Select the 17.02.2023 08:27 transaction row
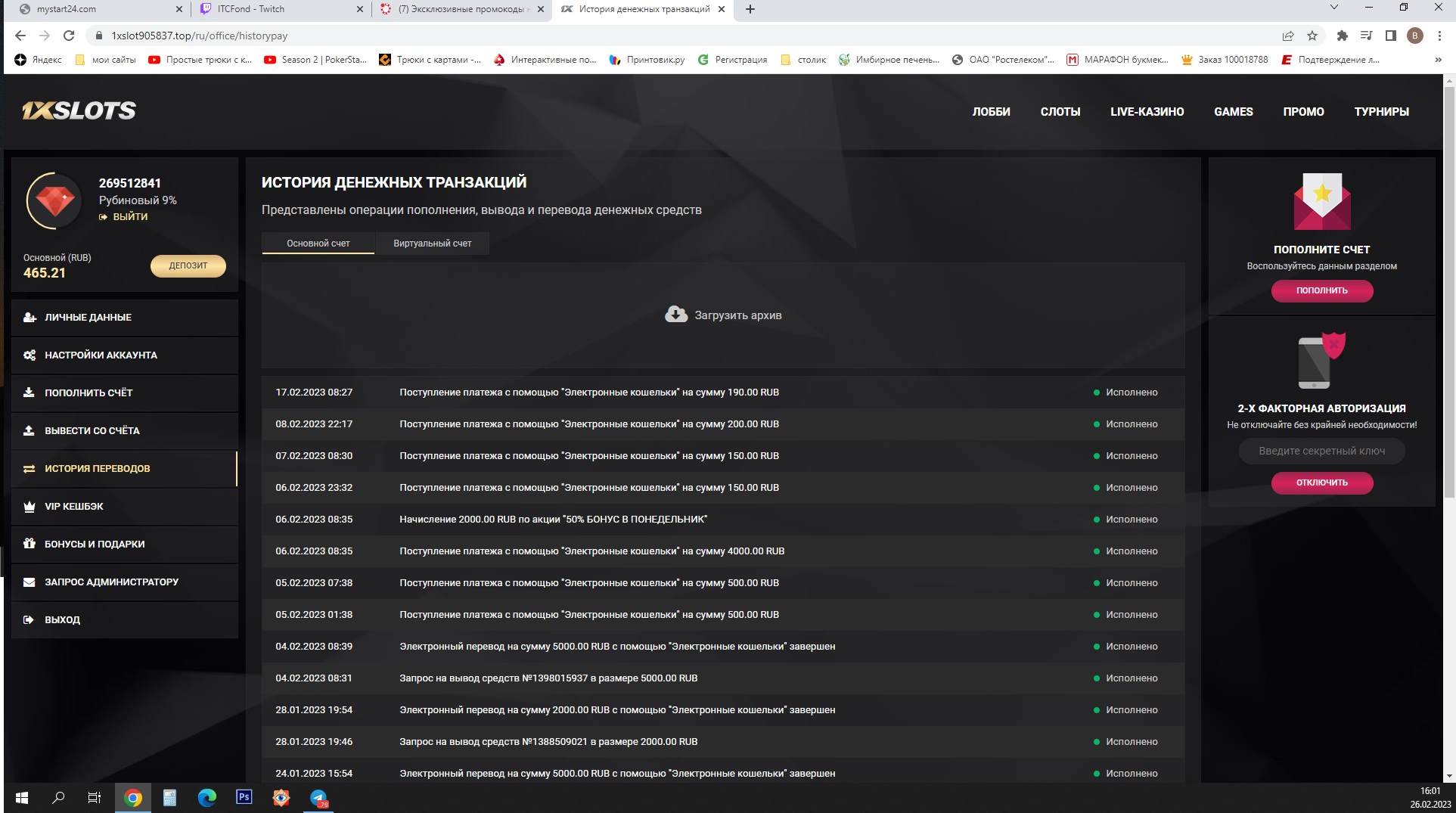The image size is (1456, 813). click(x=723, y=393)
